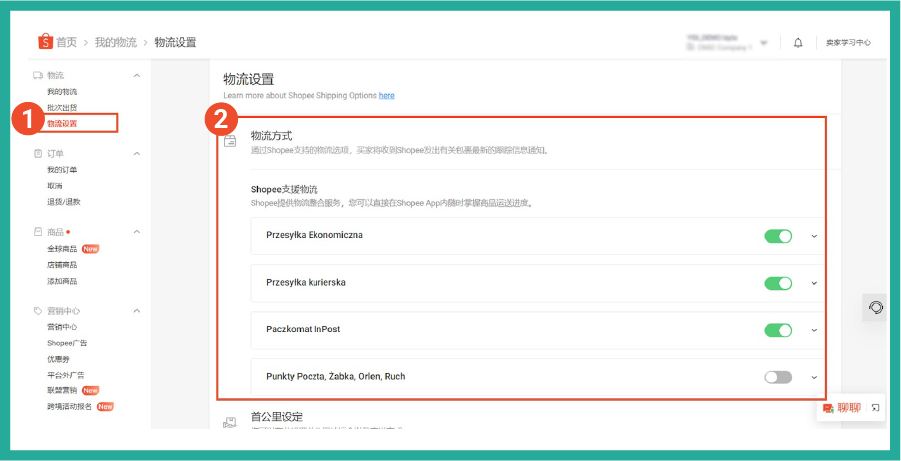Go to 首页 in the breadcrumb
The height and width of the screenshot is (461, 901).
coord(66,43)
